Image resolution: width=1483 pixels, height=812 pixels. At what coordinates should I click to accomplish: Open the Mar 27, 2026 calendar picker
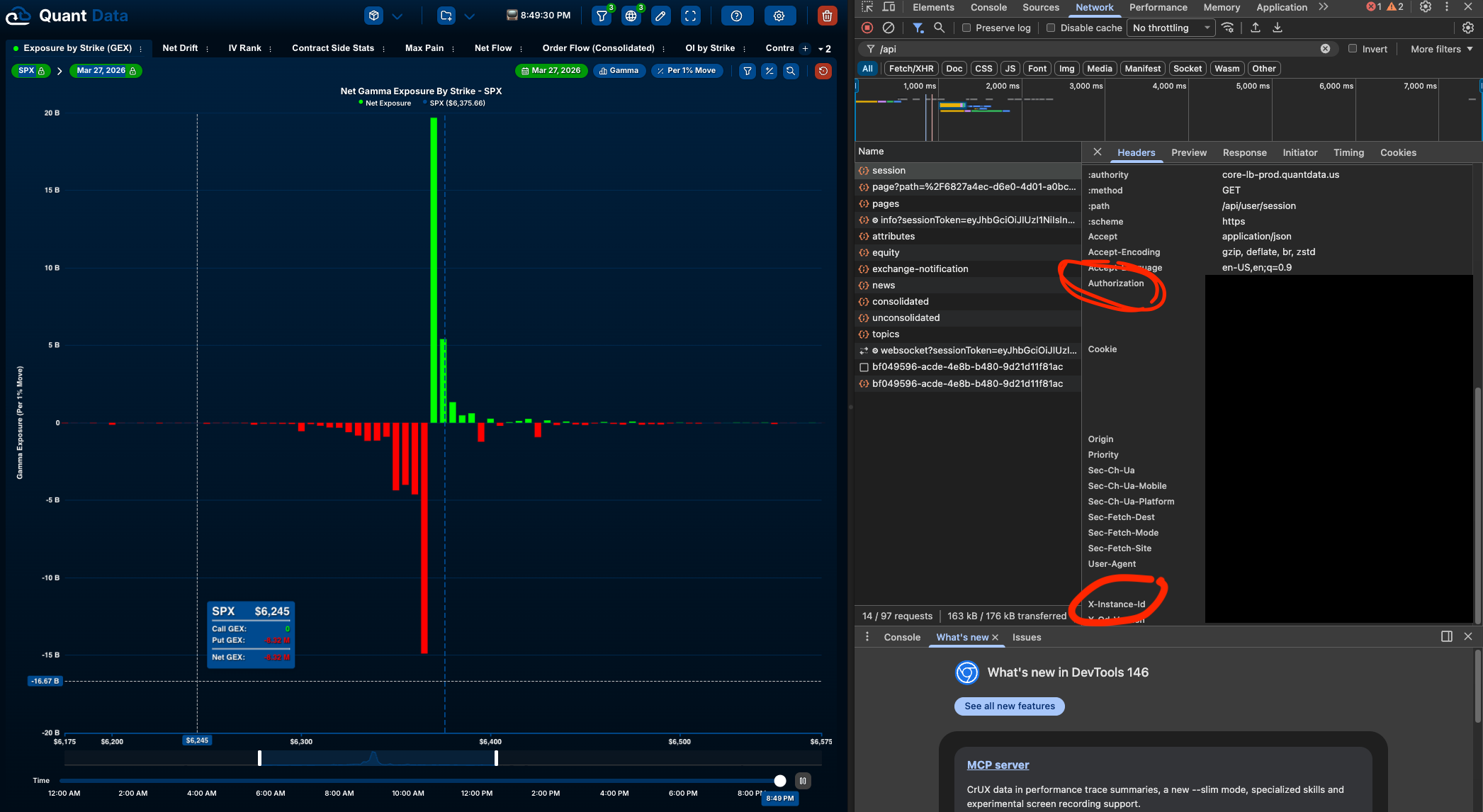(551, 71)
